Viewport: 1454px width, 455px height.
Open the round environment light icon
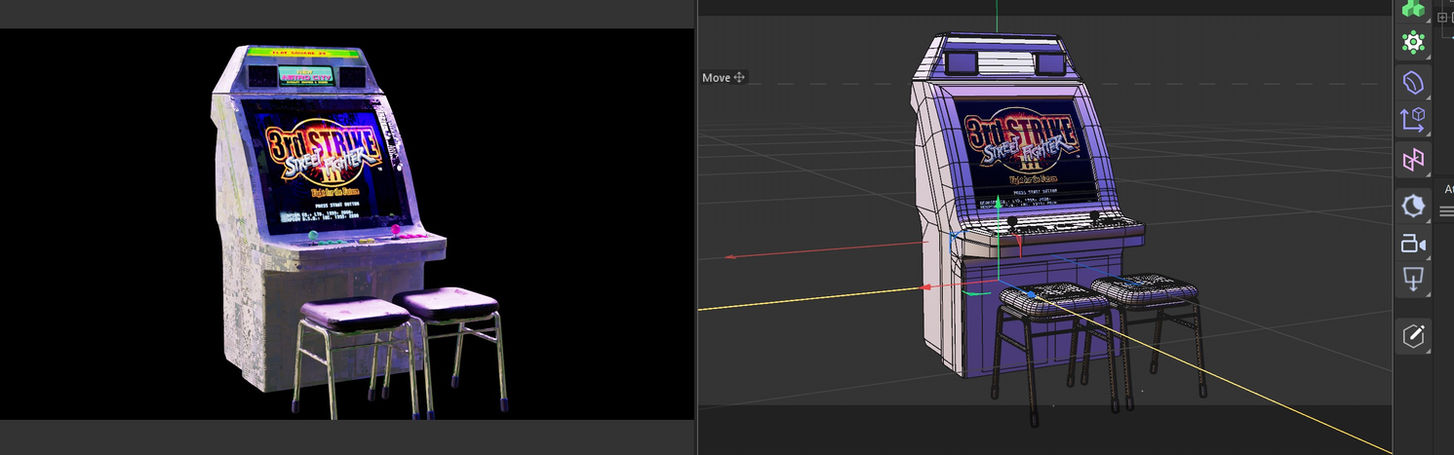(1412, 207)
